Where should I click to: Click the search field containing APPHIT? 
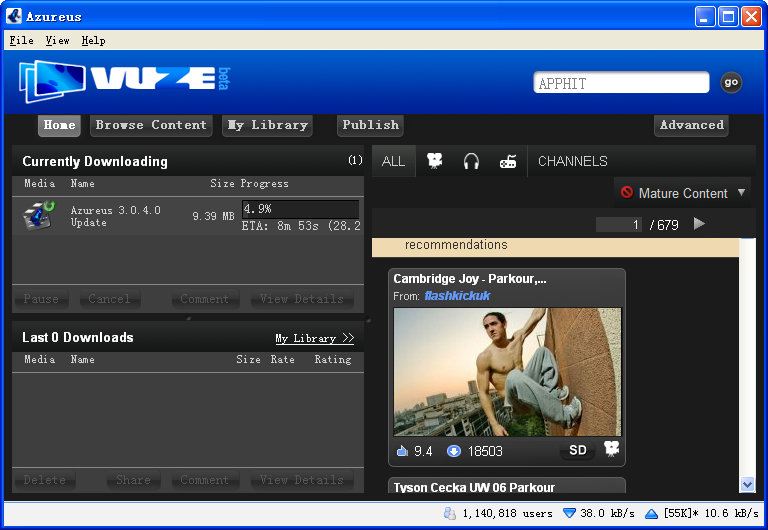pyautogui.click(x=621, y=83)
